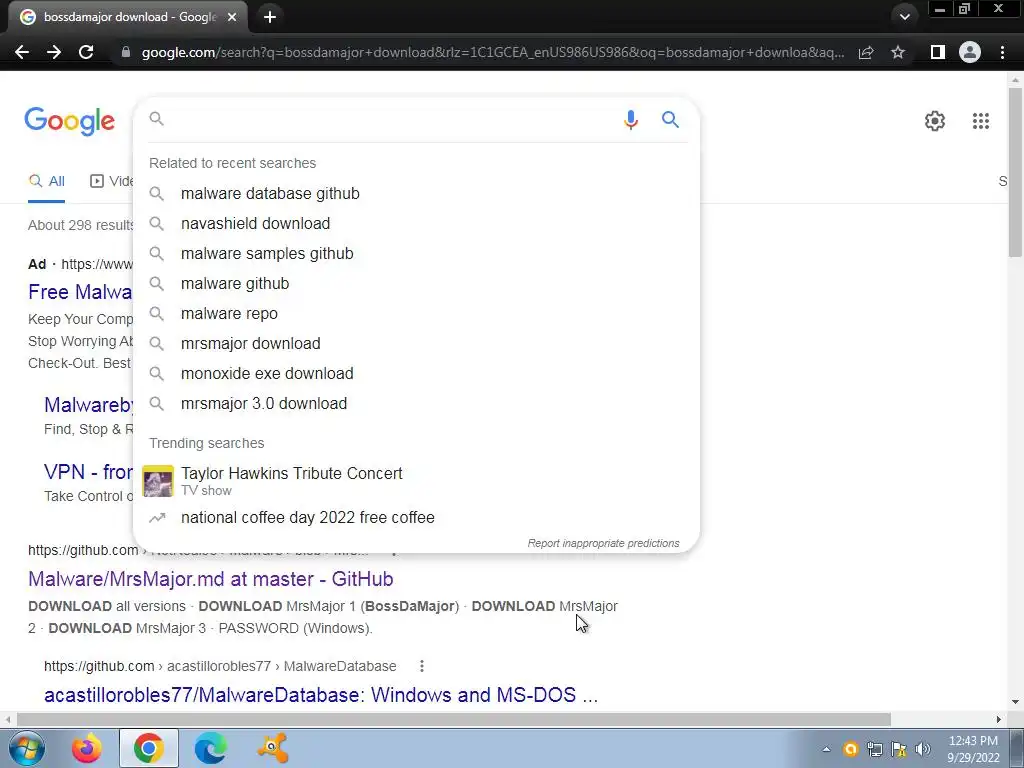1024x768 pixels.
Task: Pick 'national coffee day 2022 free coffee'
Action: (416, 517)
